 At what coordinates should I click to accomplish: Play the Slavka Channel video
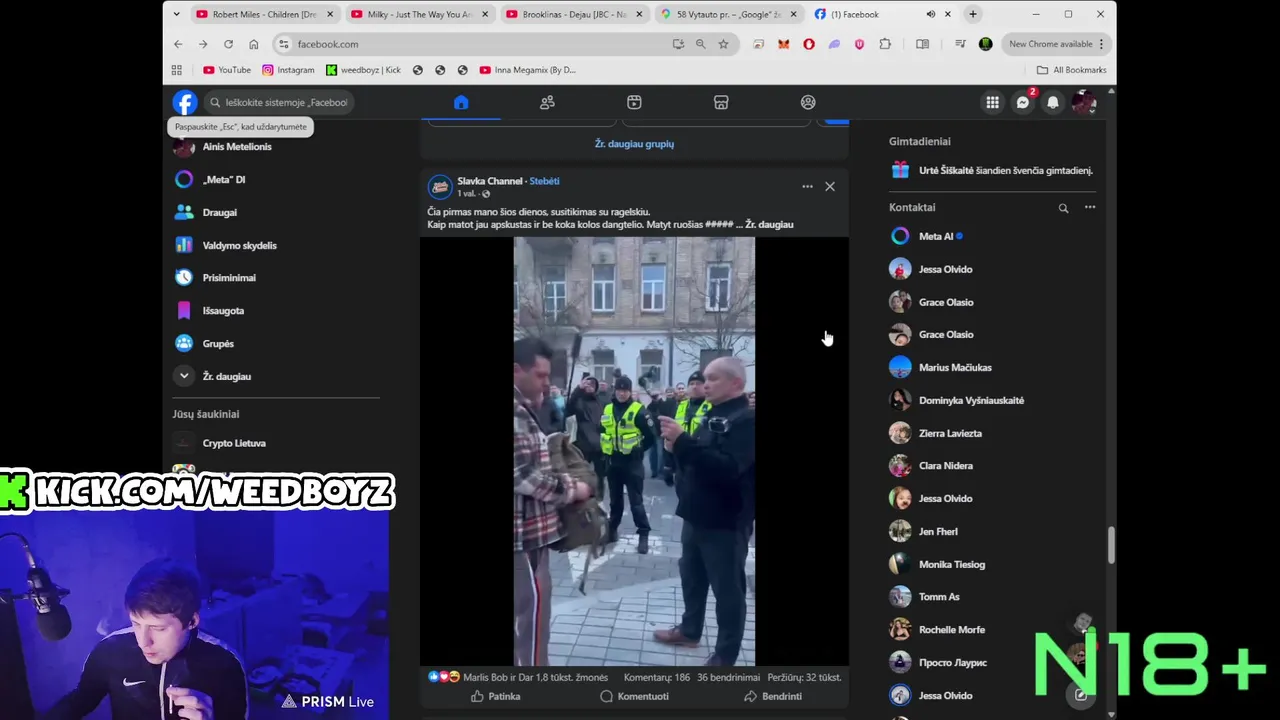(x=634, y=451)
